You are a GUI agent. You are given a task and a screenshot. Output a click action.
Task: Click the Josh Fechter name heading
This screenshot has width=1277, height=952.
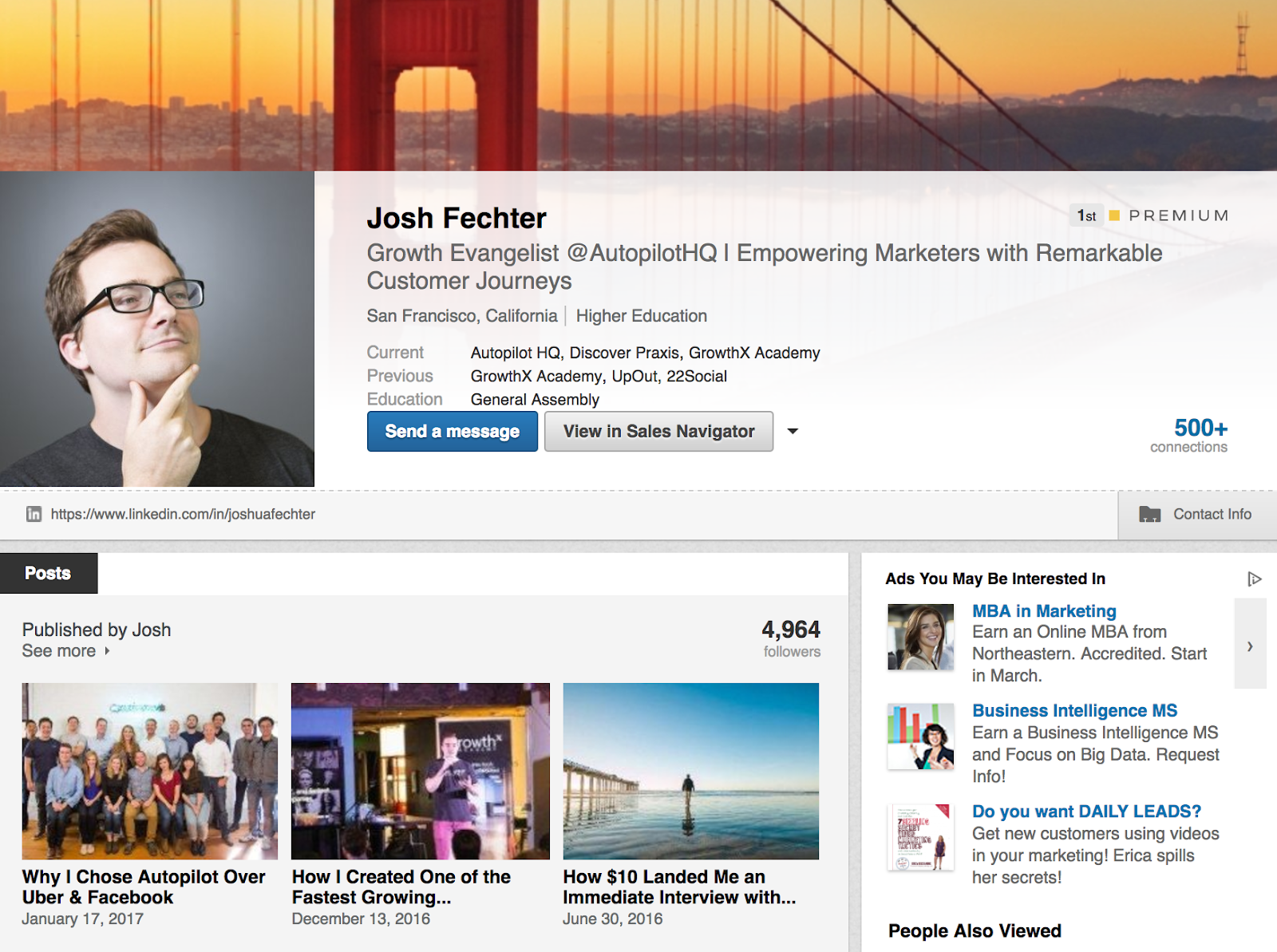click(x=457, y=218)
